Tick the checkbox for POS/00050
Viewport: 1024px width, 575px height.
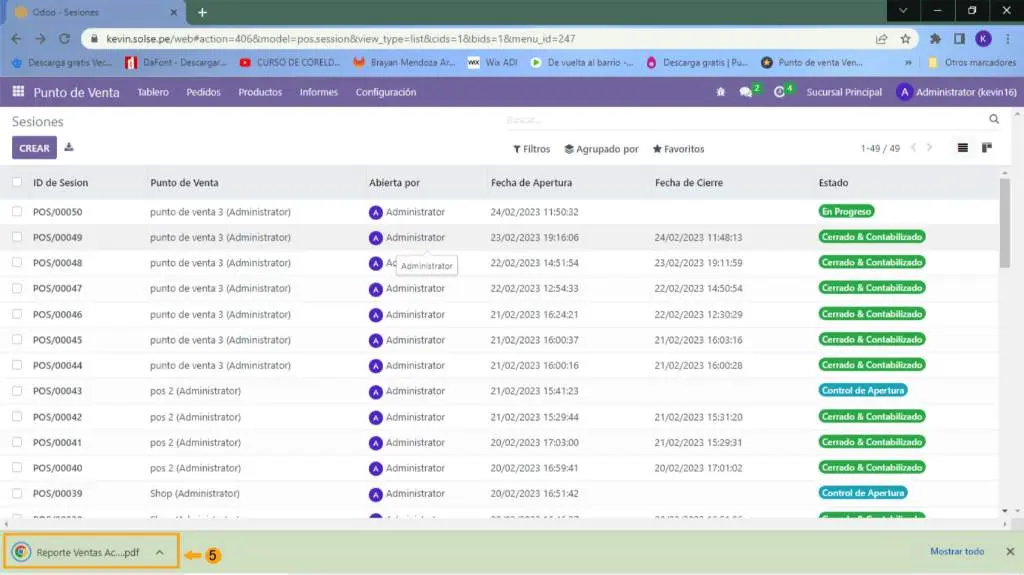(17, 211)
